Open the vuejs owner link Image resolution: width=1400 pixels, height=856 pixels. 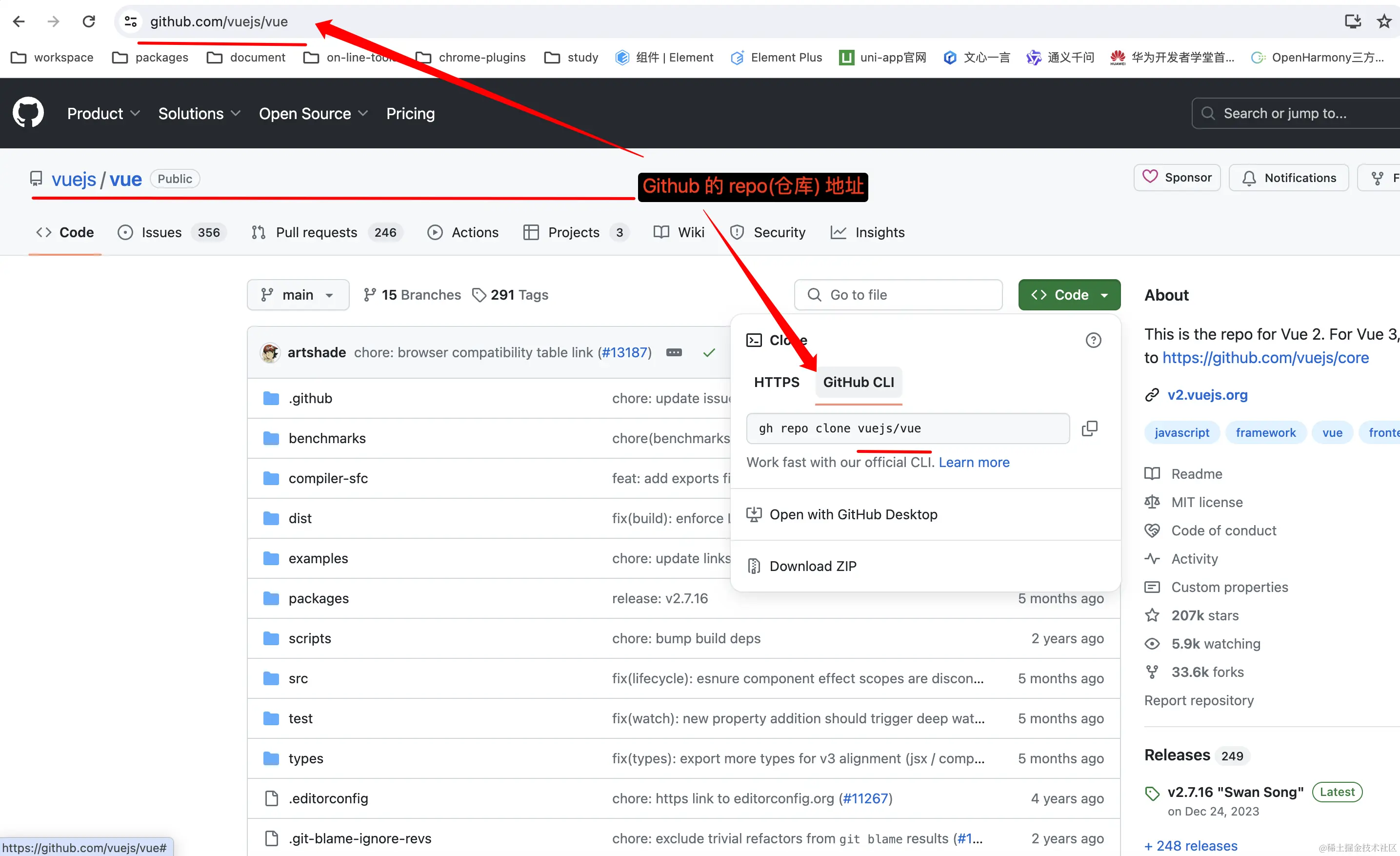[74, 179]
